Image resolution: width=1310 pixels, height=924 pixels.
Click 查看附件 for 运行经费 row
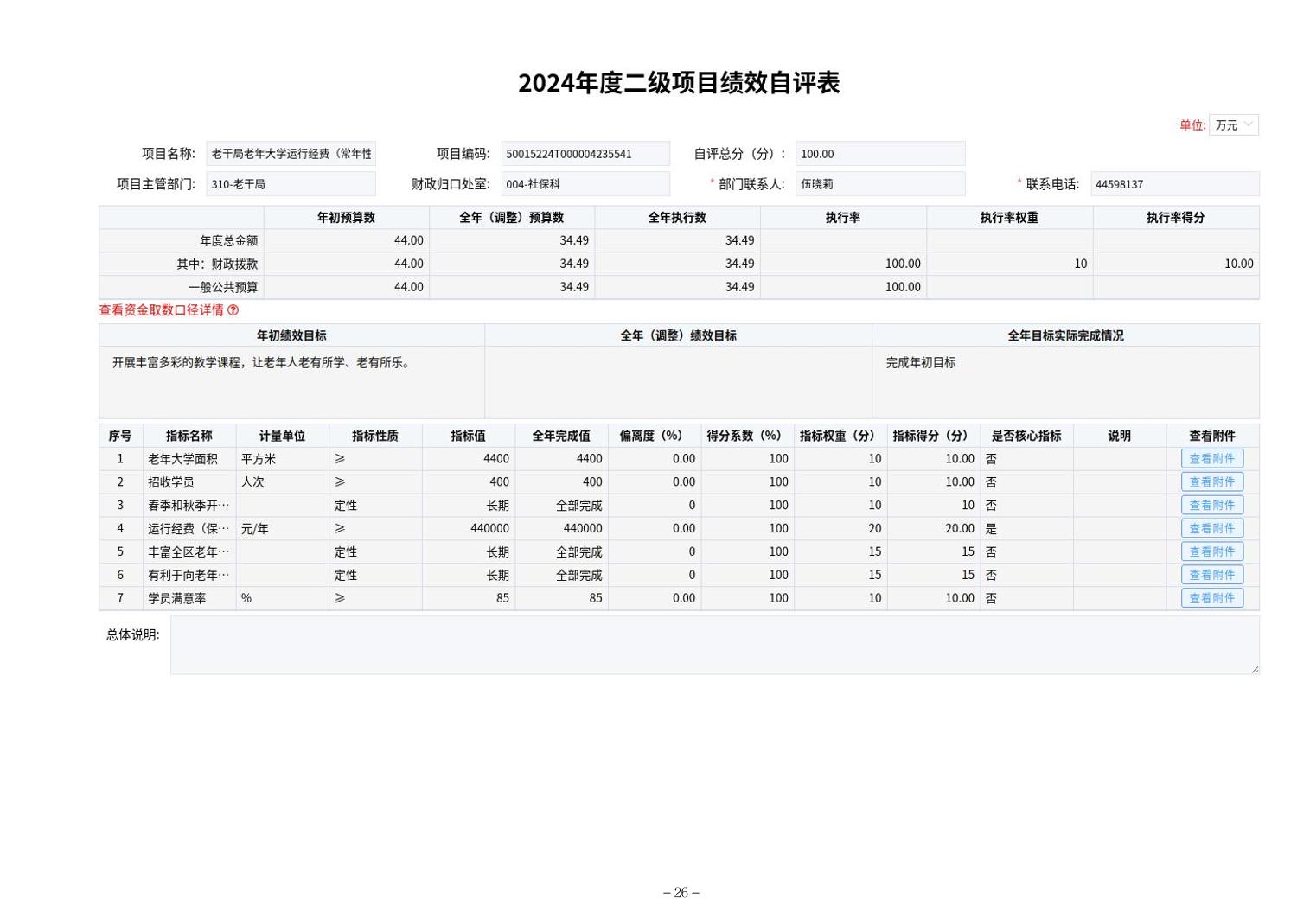pyautogui.click(x=1211, y=528)
